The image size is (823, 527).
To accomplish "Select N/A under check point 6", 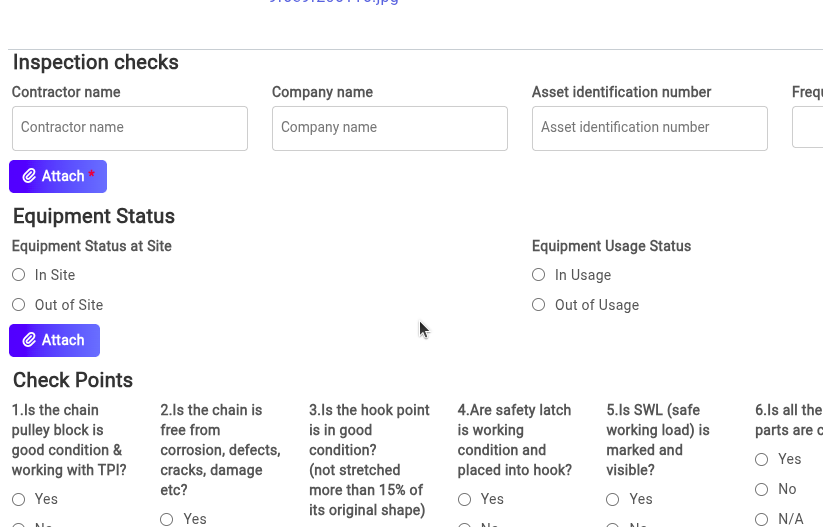I will 762,519.
